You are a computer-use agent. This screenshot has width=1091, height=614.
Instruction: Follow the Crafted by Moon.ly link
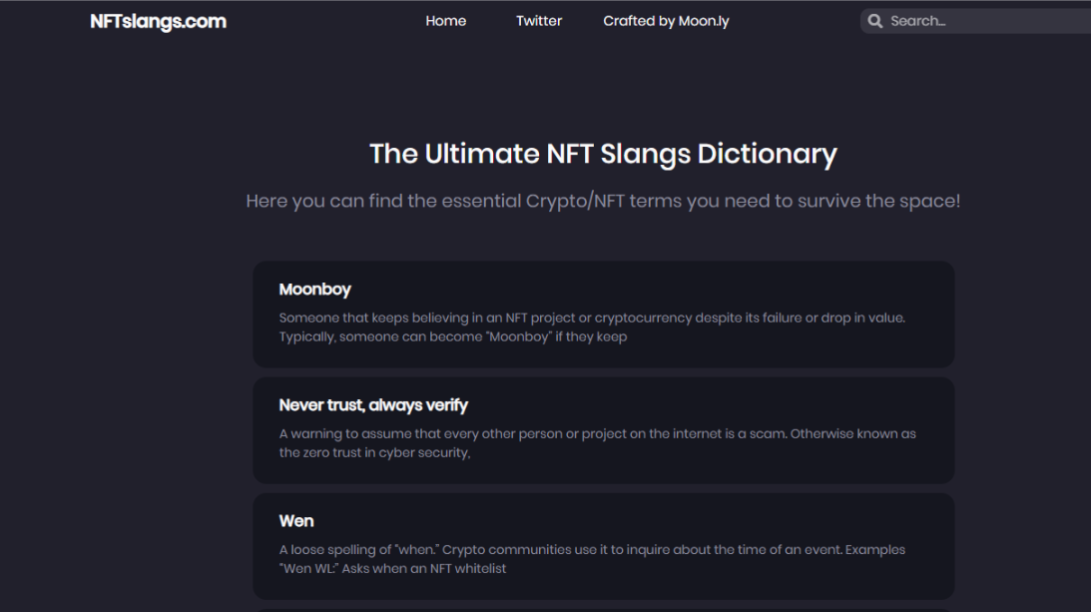point(666,21)
